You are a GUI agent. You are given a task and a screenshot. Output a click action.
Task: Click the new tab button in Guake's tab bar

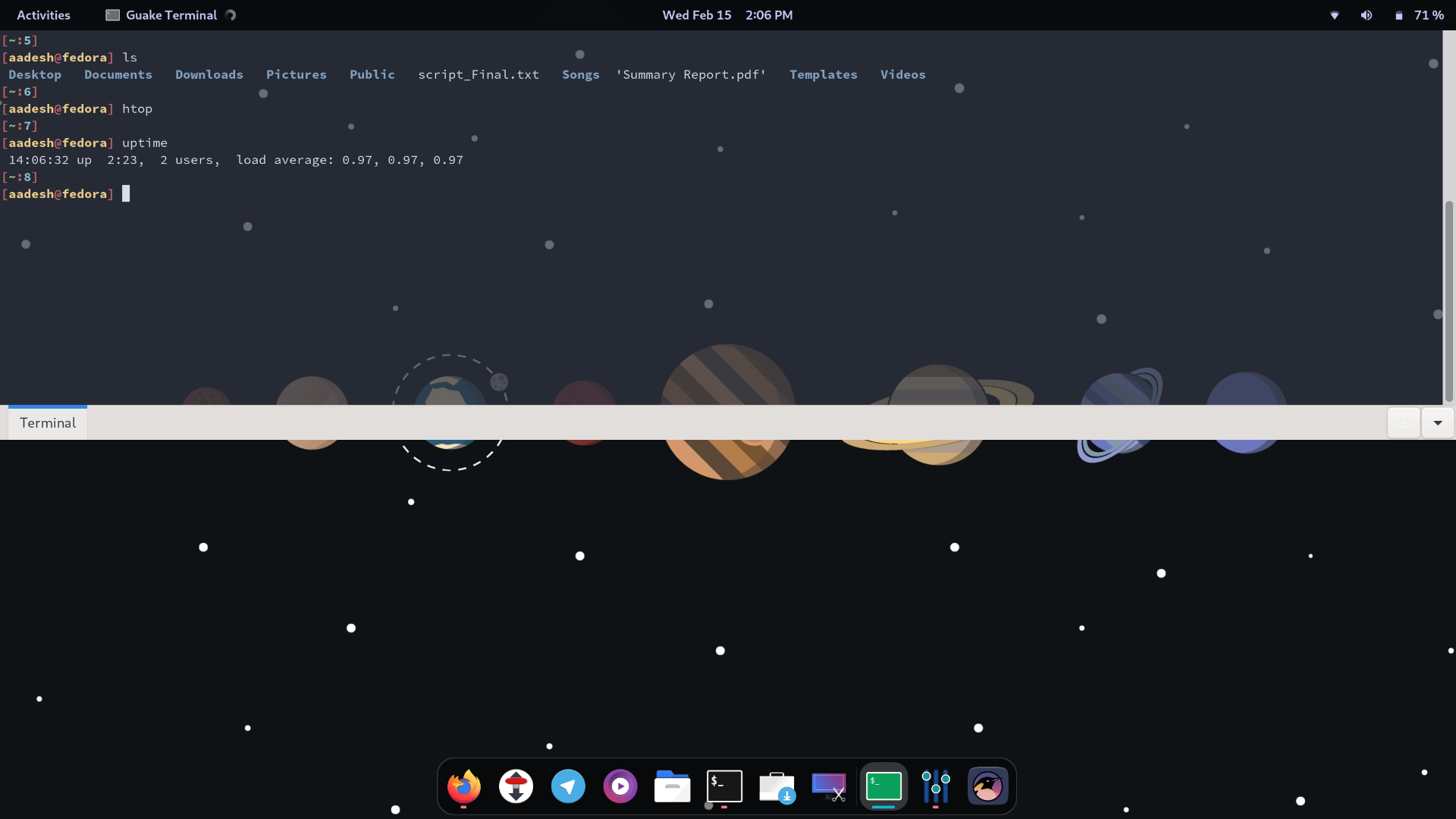[x=1404, y=422]
